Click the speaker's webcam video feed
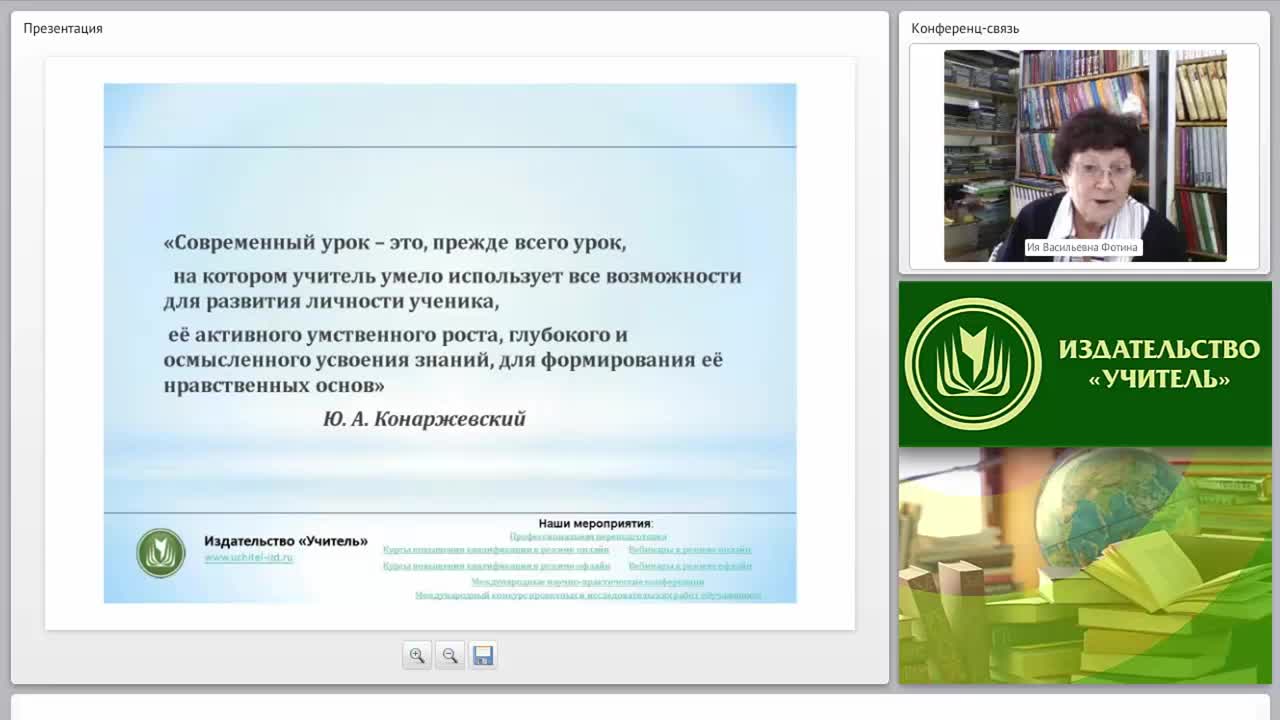Viewport: 1280px width, 720px height. 1085,156
